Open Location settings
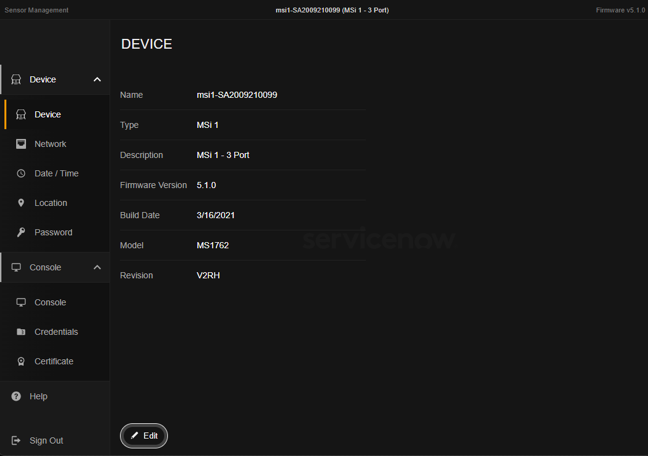This screenshot has height=456, width=648. [57, 203]
